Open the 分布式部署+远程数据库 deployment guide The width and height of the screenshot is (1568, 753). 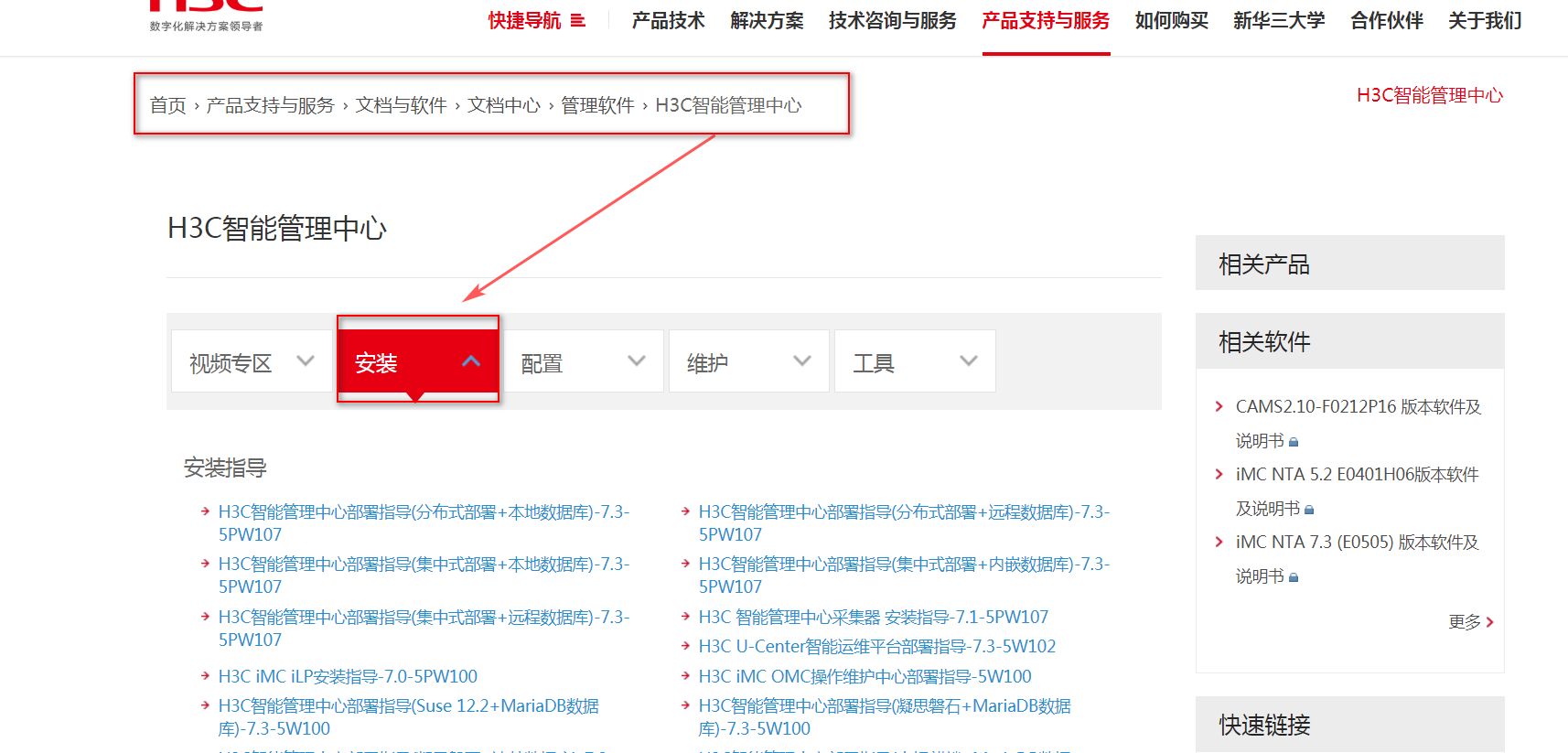pyautogui.click(x=904, y=523)
